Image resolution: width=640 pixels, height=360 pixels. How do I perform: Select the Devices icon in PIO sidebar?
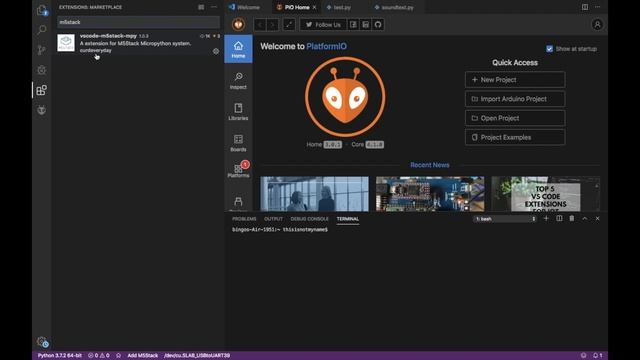point(238,202)
